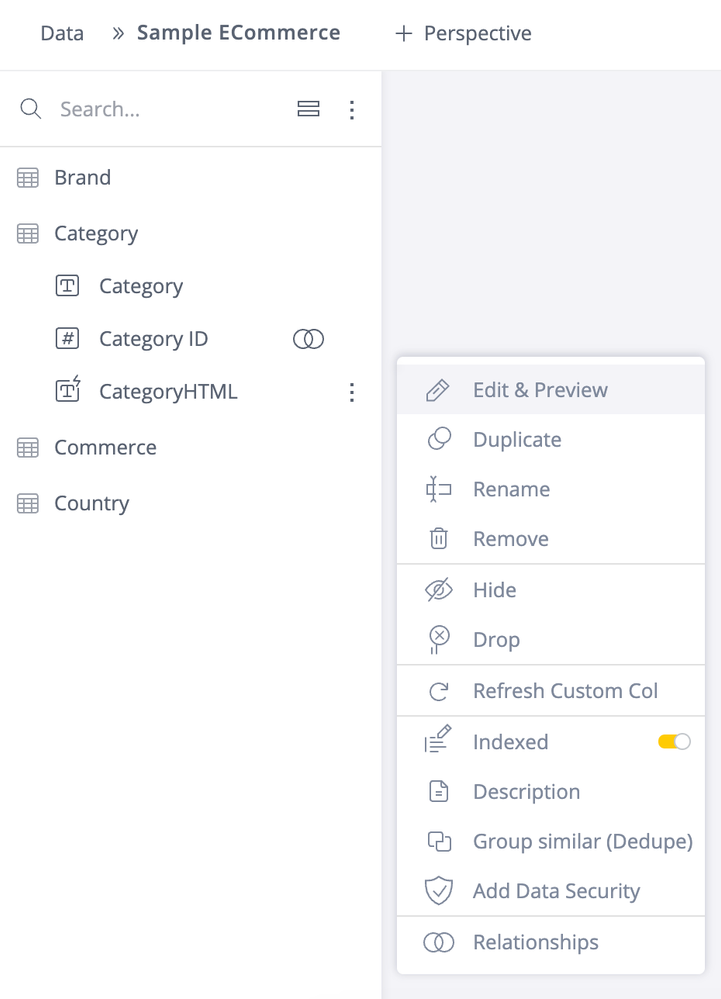
Task: Add a new Perspective
Action: (x=463, y=34)
